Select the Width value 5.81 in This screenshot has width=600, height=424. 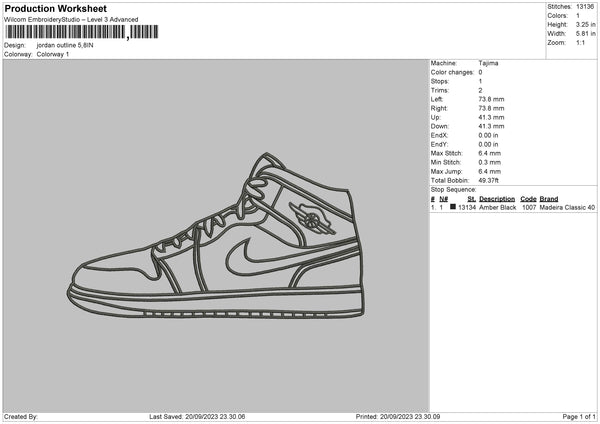click(x=586, y=34)
